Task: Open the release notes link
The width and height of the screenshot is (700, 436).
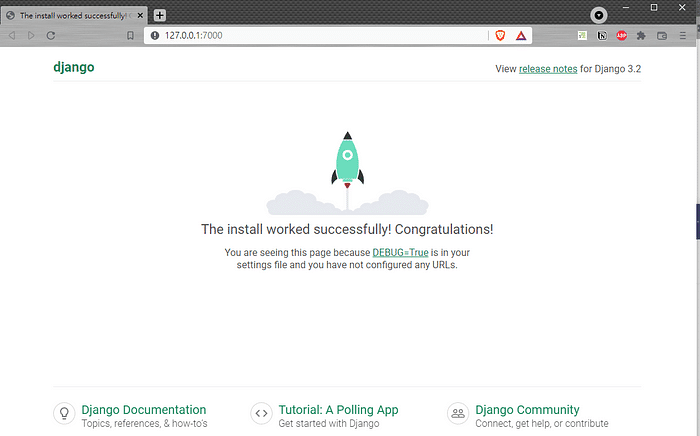Action: pyautogui.click(x=548, y=69)
